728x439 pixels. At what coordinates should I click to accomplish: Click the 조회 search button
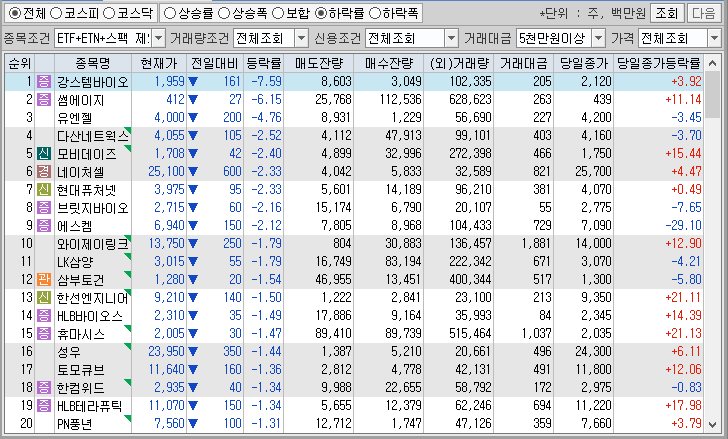pos(666,13)
